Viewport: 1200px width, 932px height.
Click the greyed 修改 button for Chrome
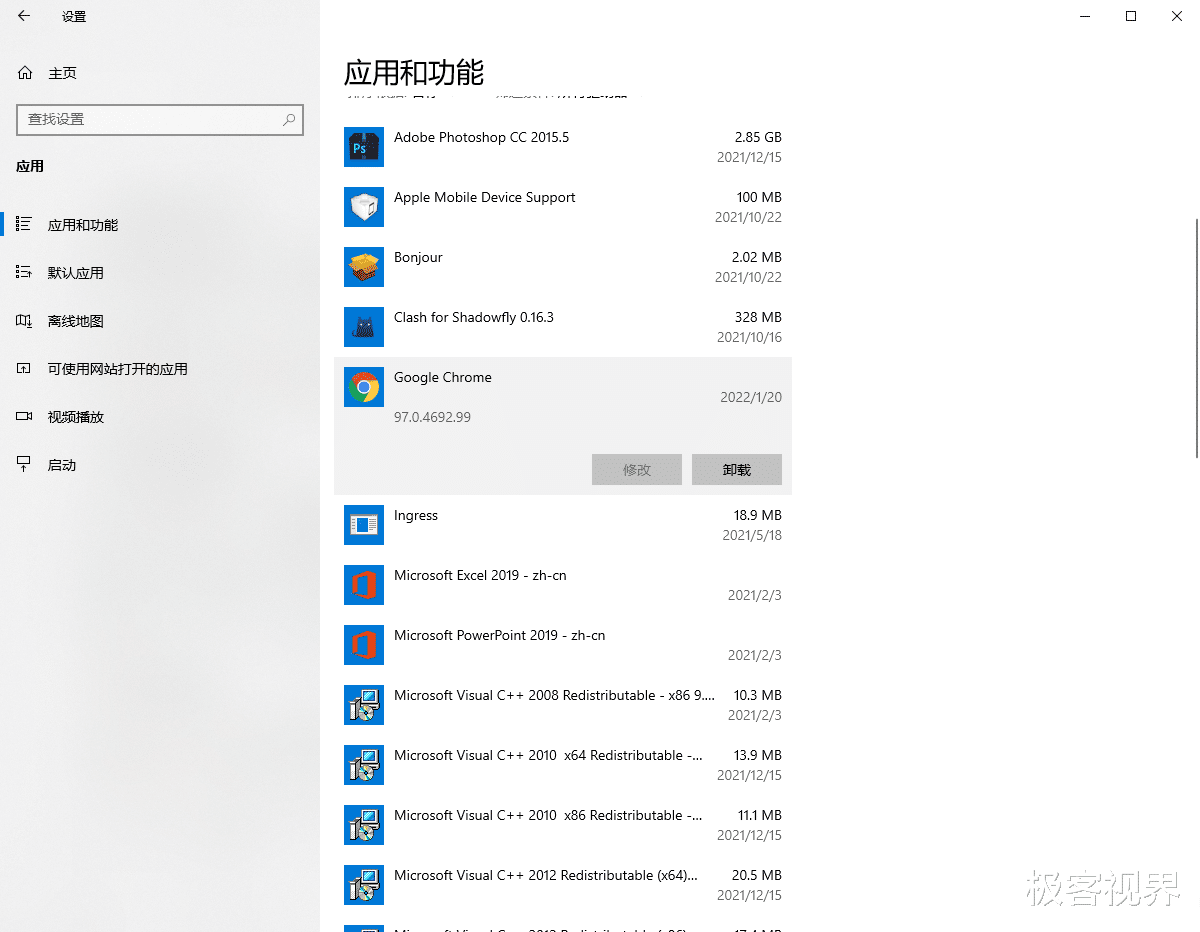pyautogui.click(x=637, y=469)
